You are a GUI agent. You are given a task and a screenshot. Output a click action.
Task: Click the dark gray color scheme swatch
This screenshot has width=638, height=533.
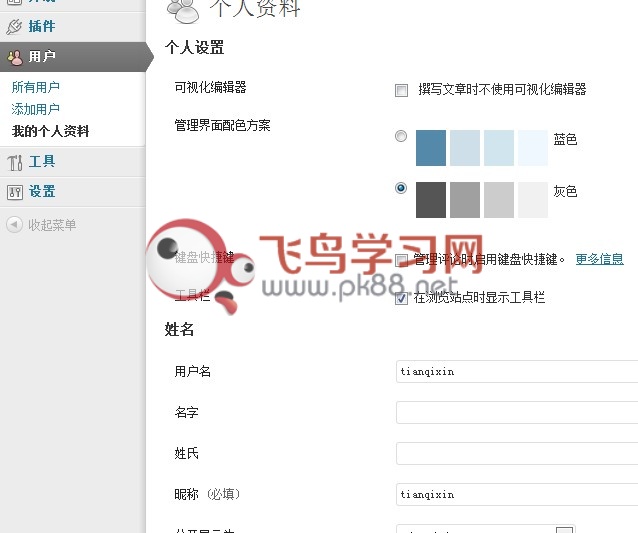point(431,199)
